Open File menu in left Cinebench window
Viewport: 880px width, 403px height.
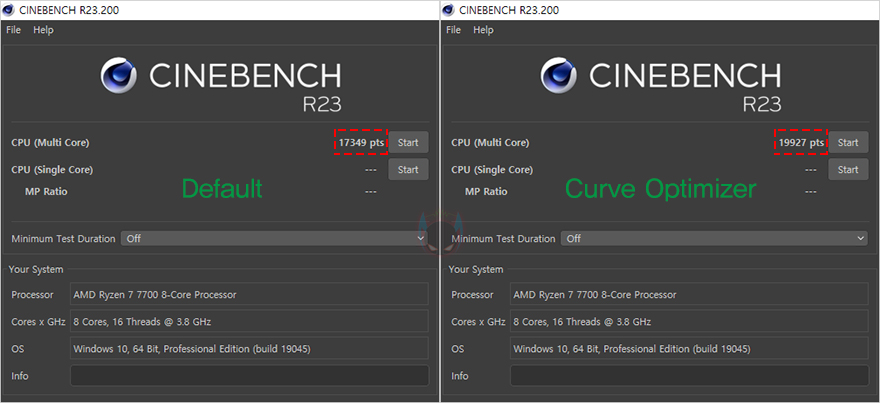pyautogui.click(x=13, y=30)
